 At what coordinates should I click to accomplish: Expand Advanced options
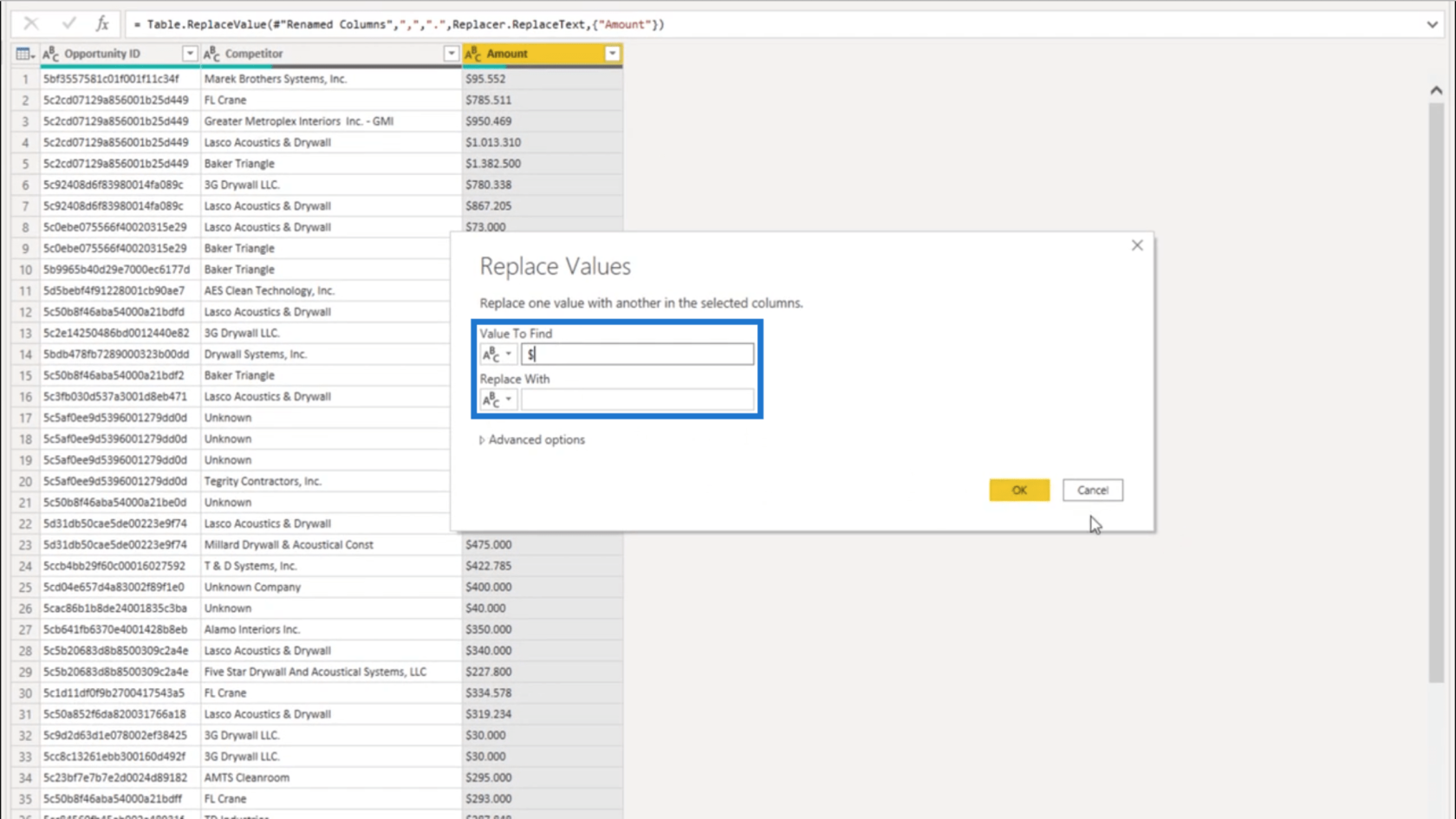(x=532, y=440)
